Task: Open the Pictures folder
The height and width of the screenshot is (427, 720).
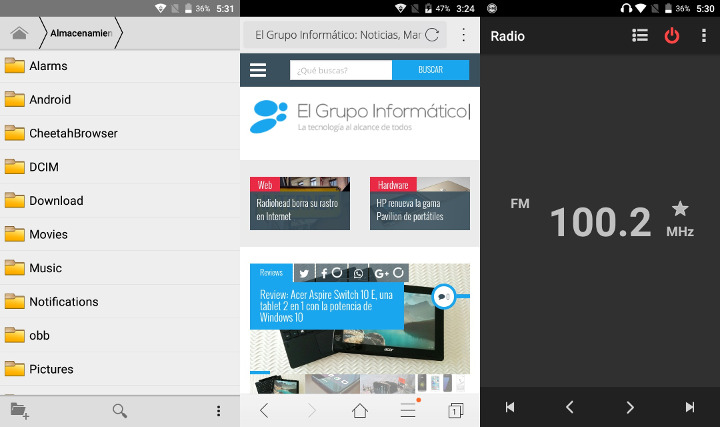Action: [120, 369]
